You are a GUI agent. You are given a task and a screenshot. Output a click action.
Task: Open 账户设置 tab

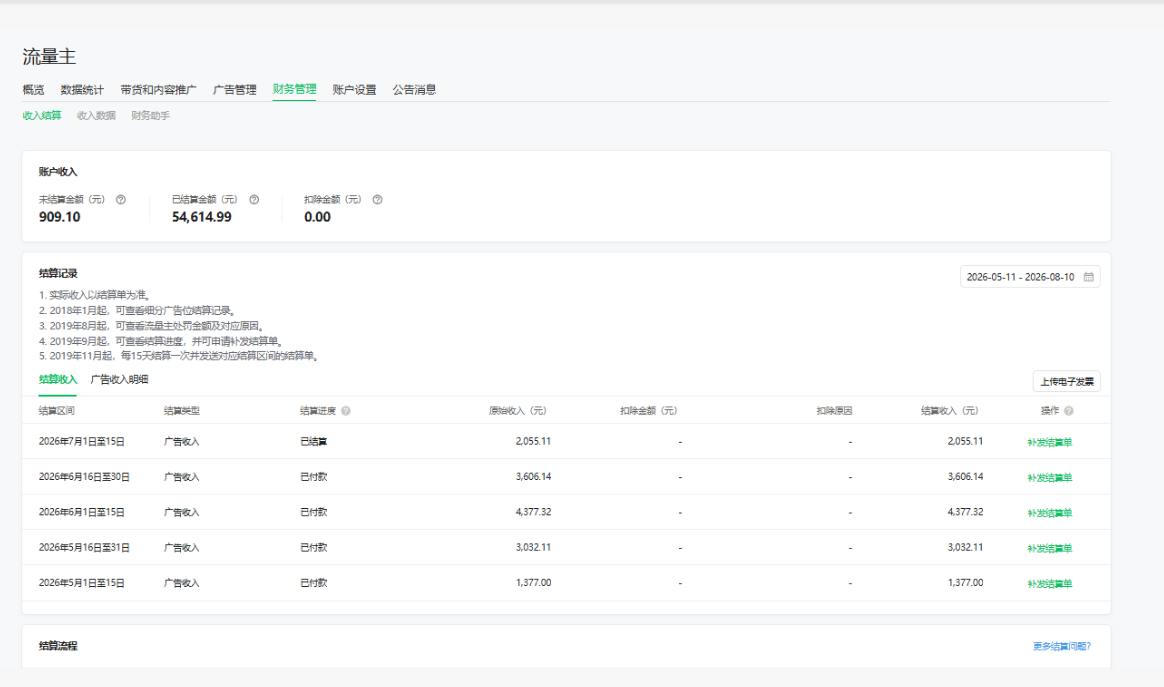pyautogui.click(x=354, y=90)
